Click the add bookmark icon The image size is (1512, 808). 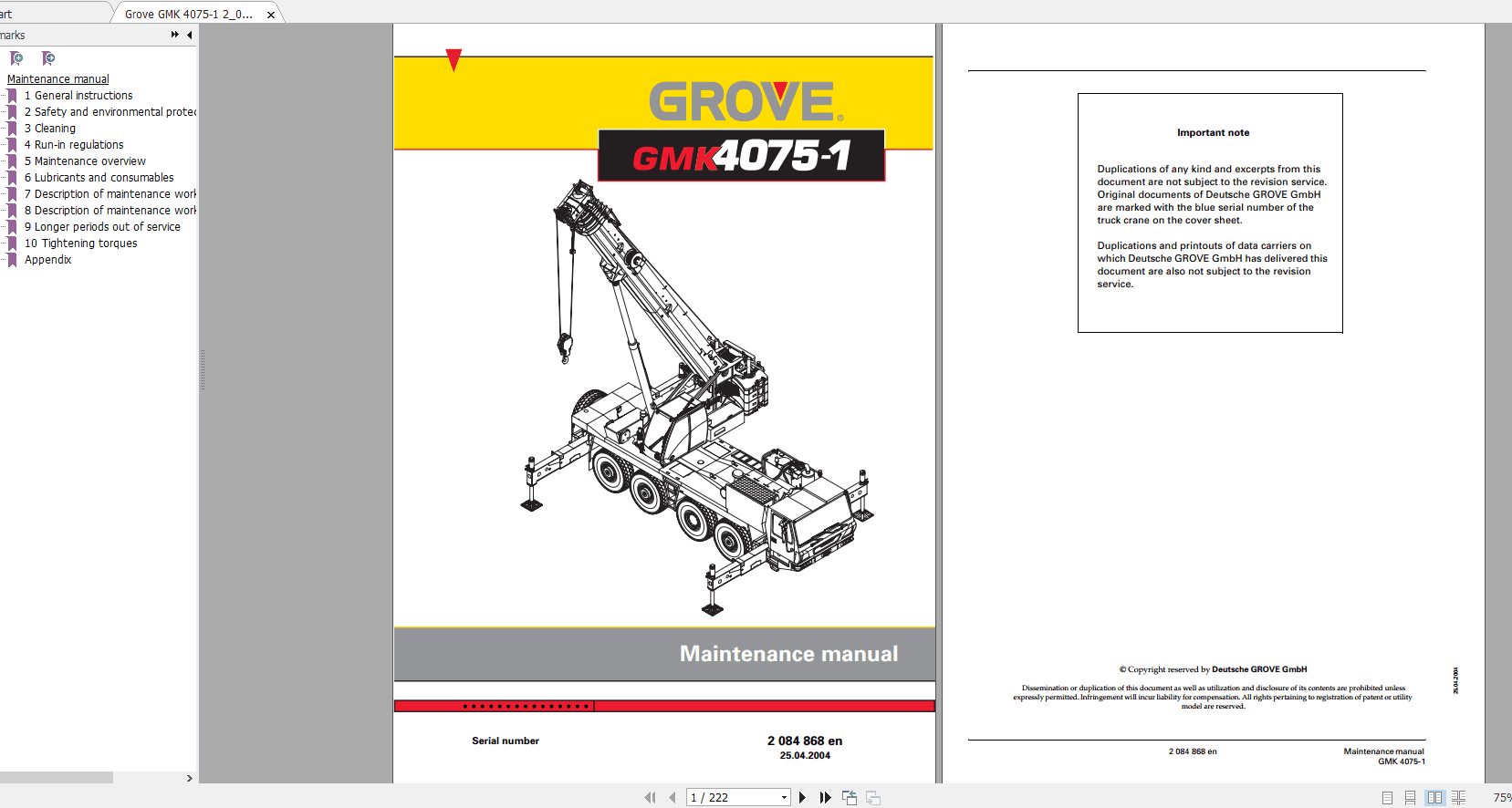(16, 58)
